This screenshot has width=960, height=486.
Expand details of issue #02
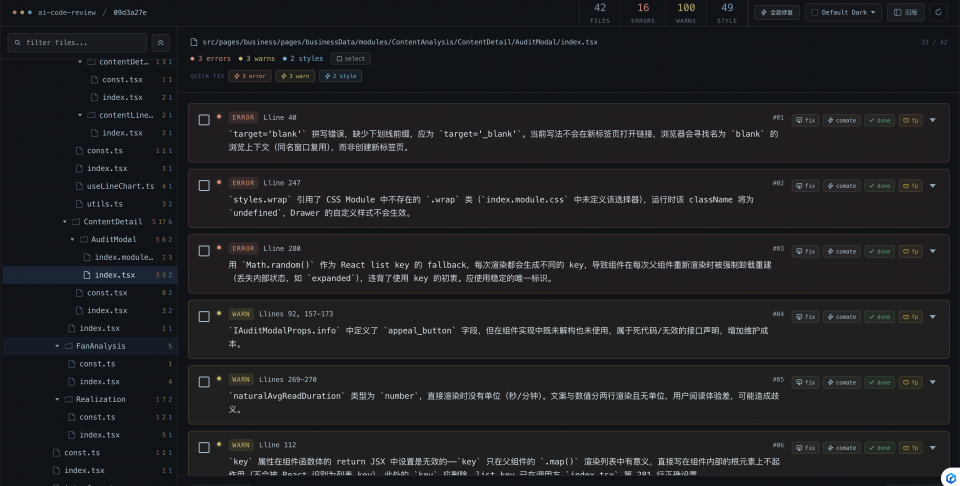pyautogui.click(x=932, y=186)
